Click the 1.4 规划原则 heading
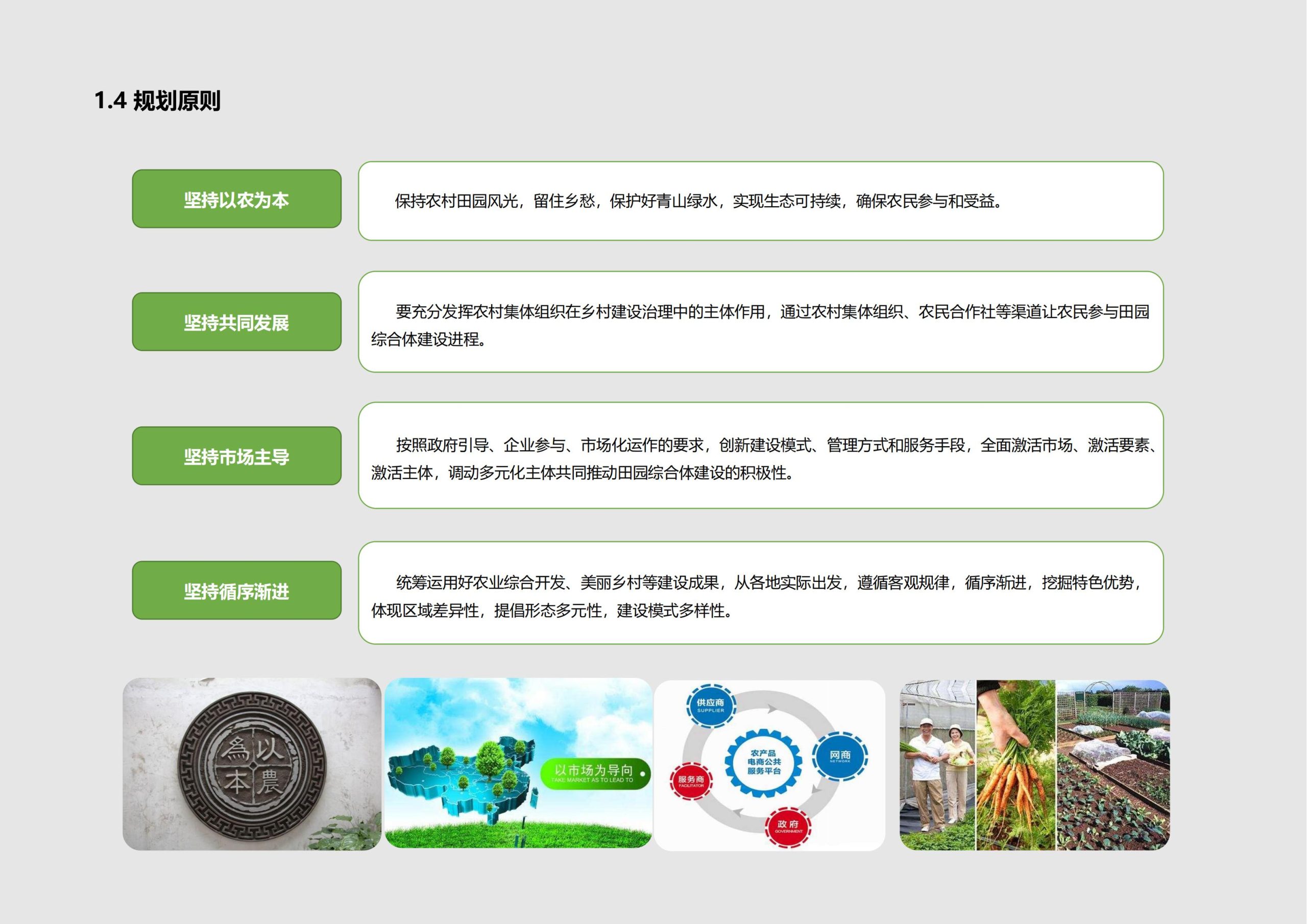Image resolution: width=1307 pixels, height=924 pixels. 157,101
